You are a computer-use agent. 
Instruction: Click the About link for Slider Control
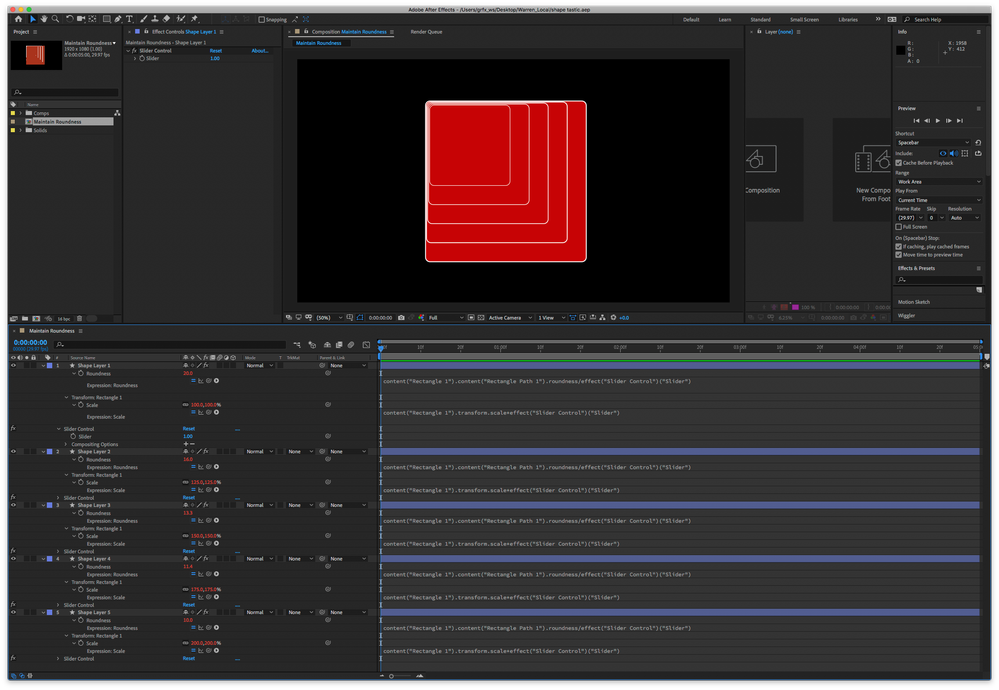[x=260, y=50]
